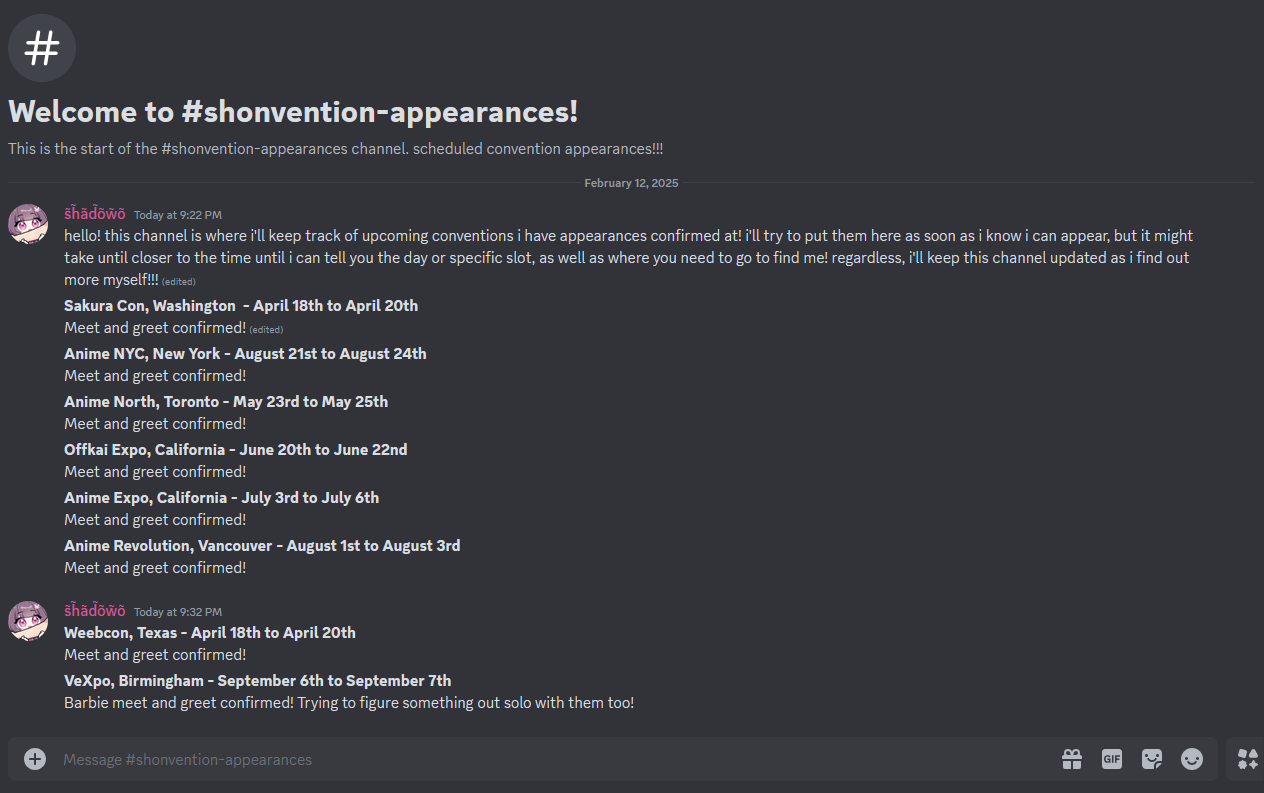Viewport: 1264px width, 793px height.
Task: Open the apps launcher icon
Action: (1247, 759)
